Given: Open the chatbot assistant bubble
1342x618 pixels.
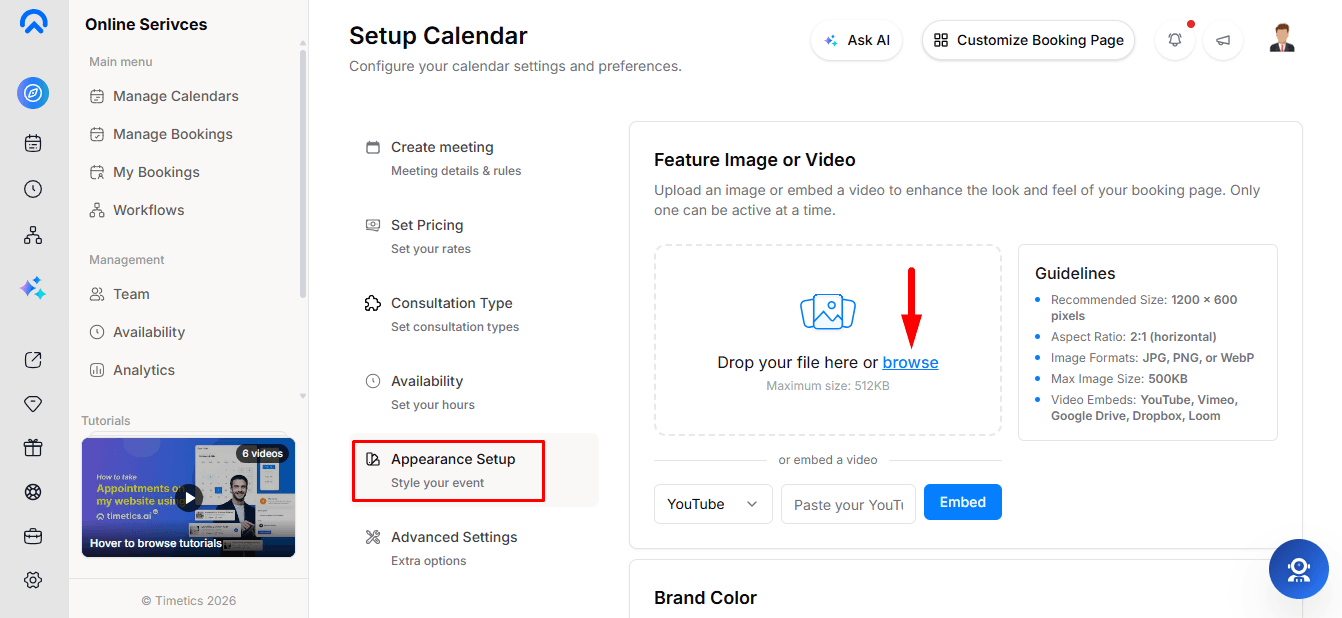Looking at the screenshot, I should 1298,569.
